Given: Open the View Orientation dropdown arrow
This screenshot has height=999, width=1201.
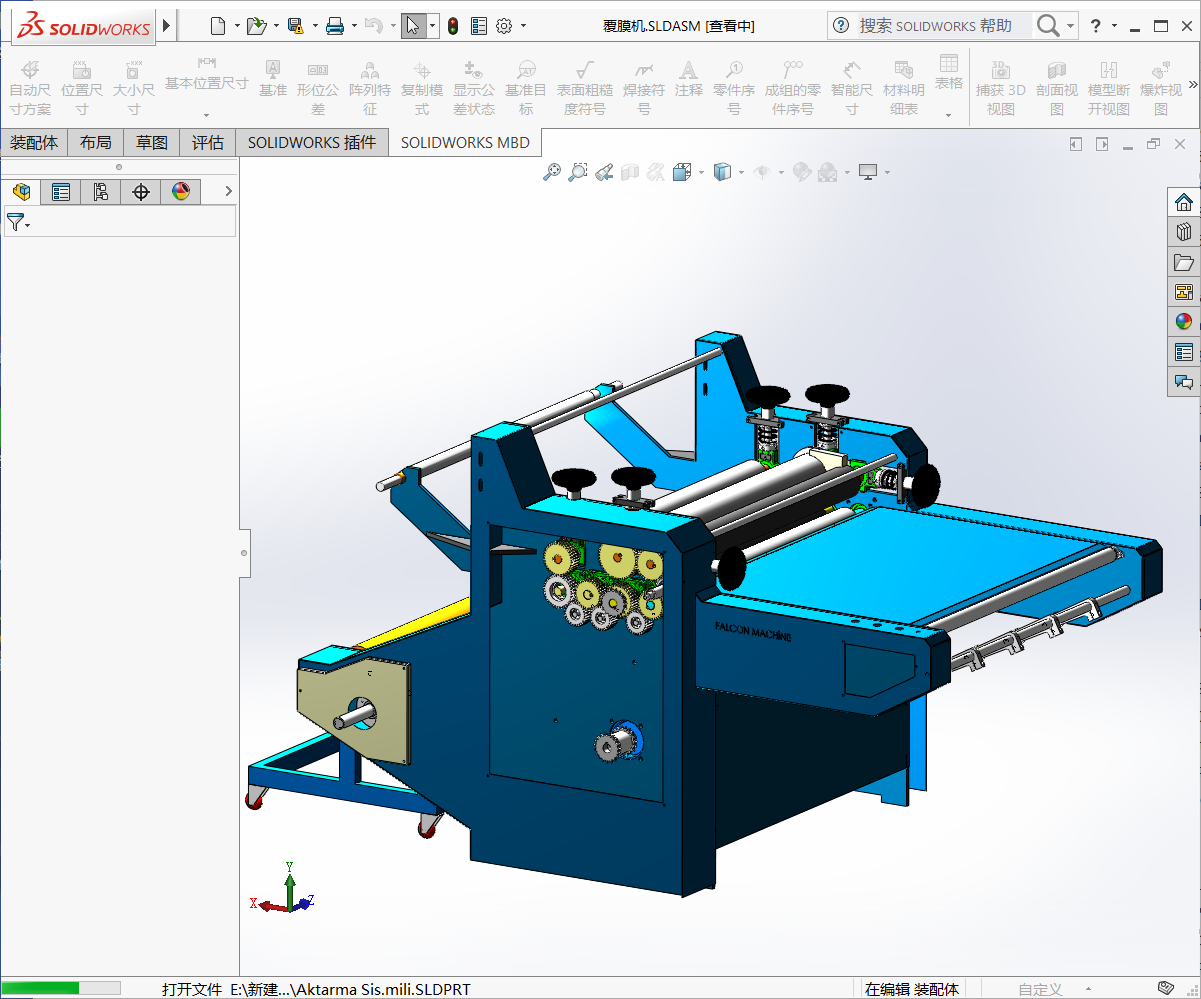Looking at the screenshot, I should click(701, 172).
